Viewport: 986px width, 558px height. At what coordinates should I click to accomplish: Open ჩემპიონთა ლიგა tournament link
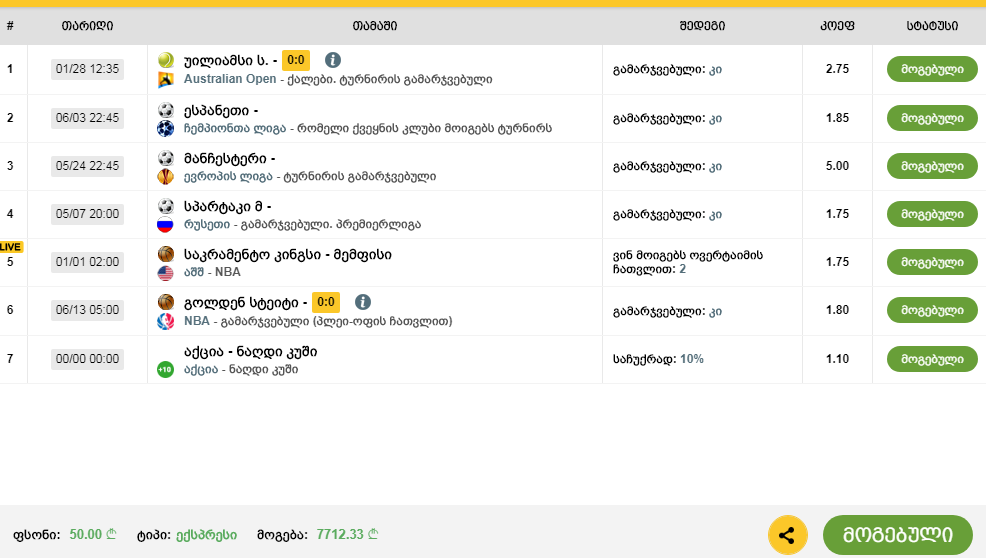coord(235,128)
